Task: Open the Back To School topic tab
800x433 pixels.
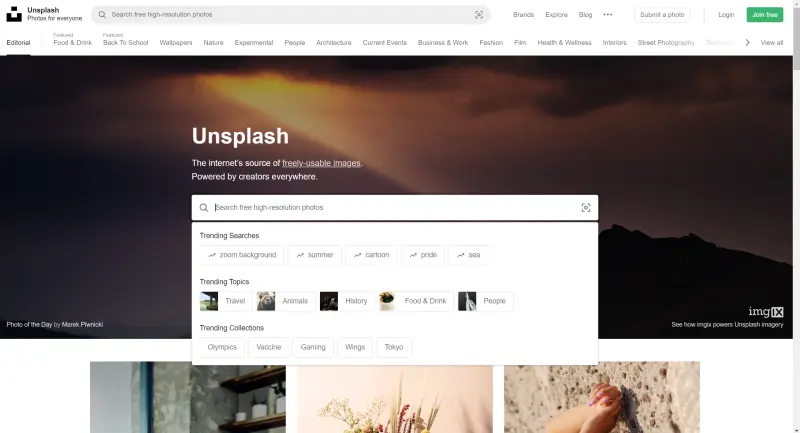Action: [x=126, y=43]
